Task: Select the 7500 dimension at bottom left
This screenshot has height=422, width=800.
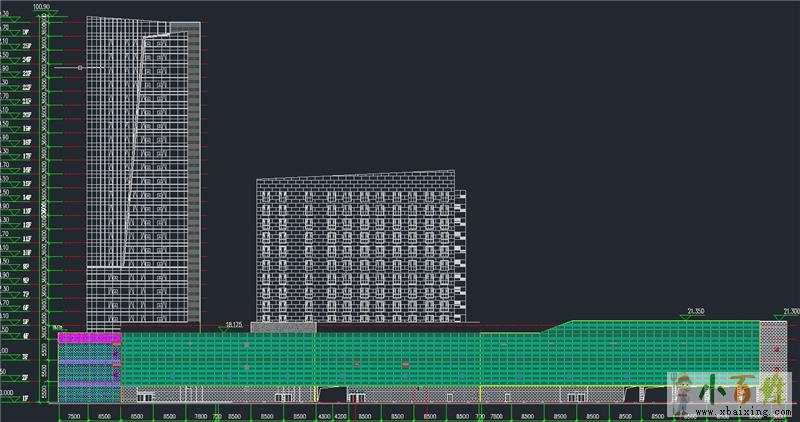Action: pyautogui.click(x=73, y=414)
